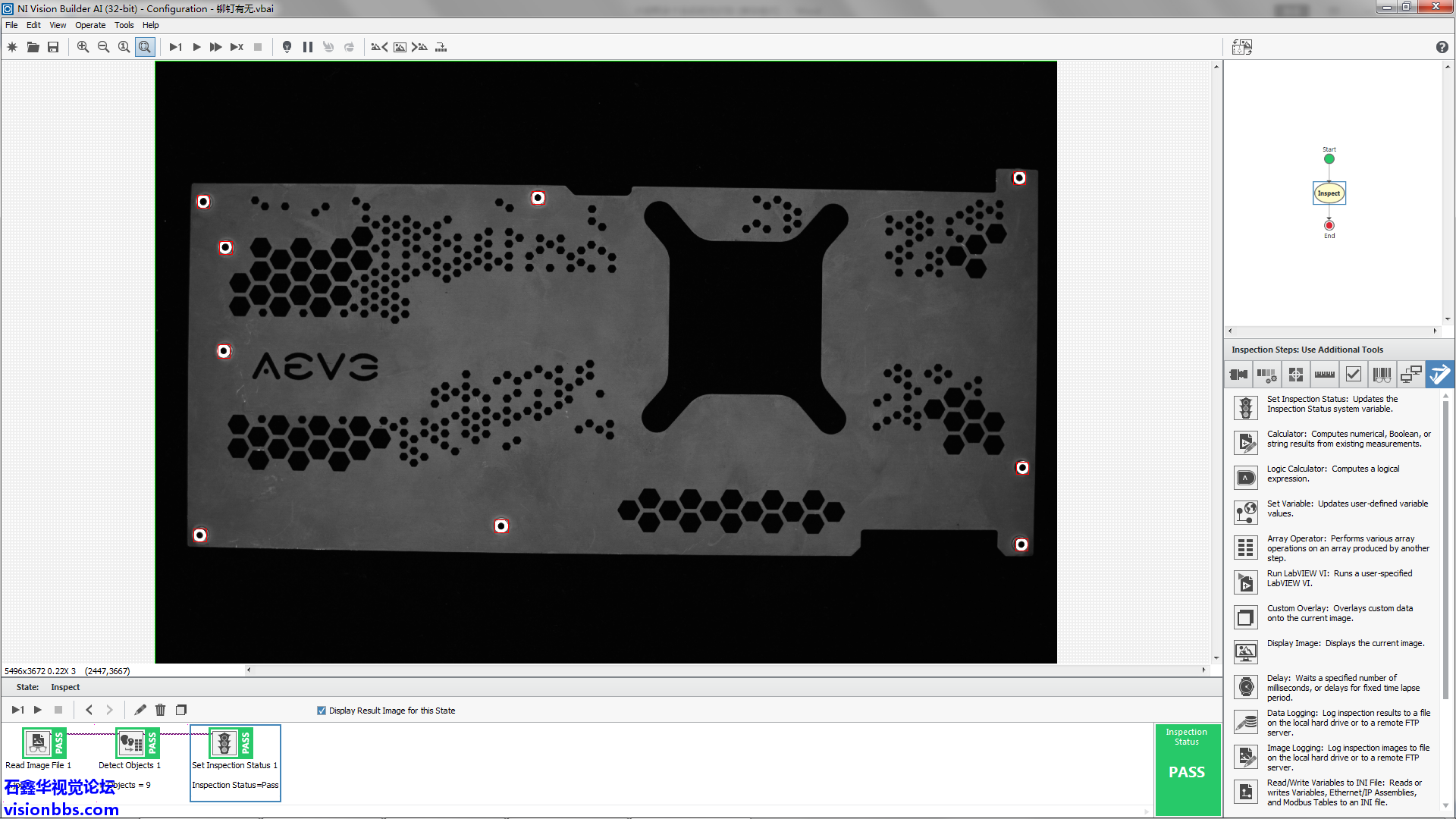Run inspection until failure
The image size is (1456, 819).
[237, 47]
